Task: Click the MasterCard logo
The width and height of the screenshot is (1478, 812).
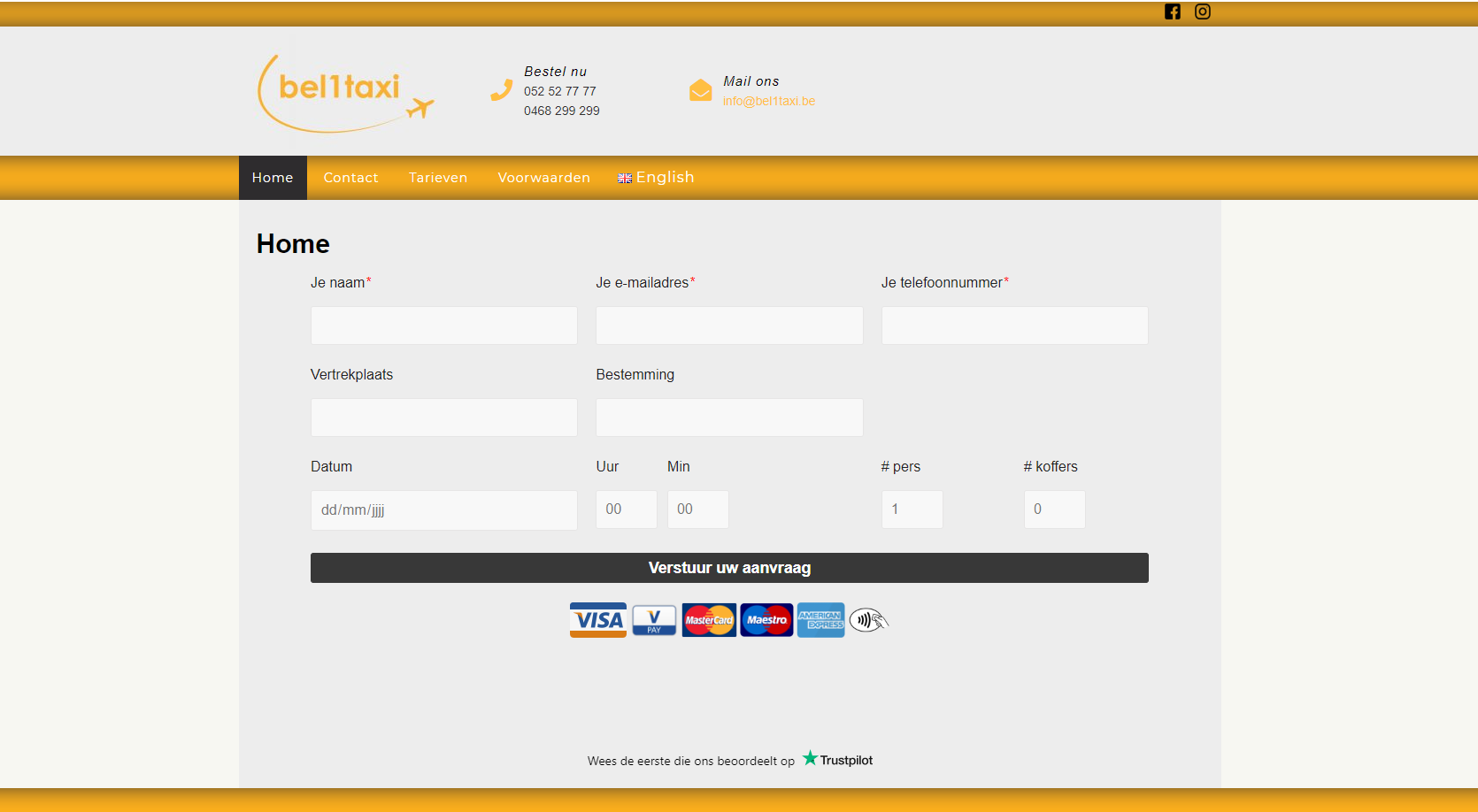Action: 709,620
